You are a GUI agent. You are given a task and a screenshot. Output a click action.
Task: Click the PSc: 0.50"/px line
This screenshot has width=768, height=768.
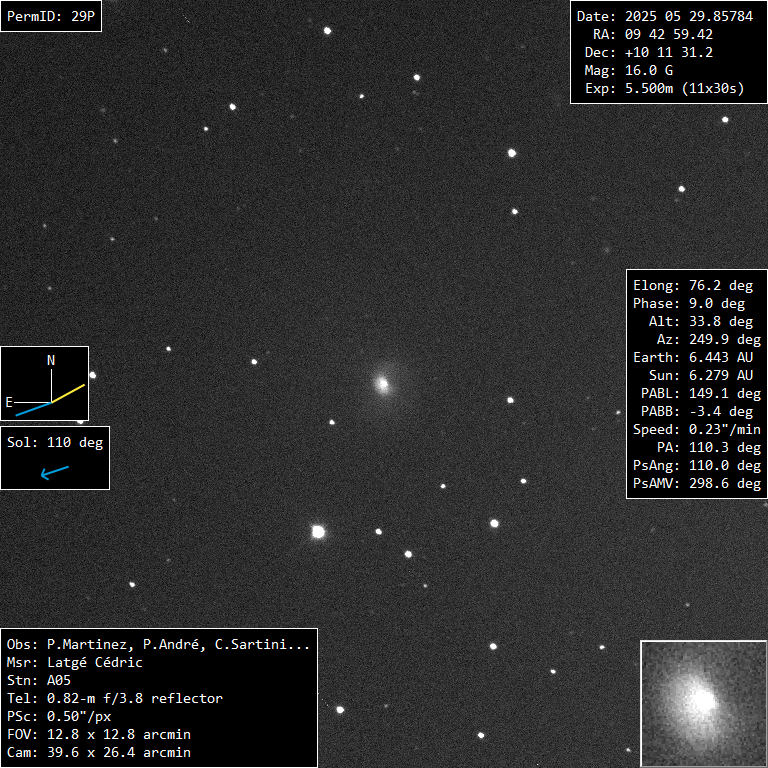[x=59, y=717]
